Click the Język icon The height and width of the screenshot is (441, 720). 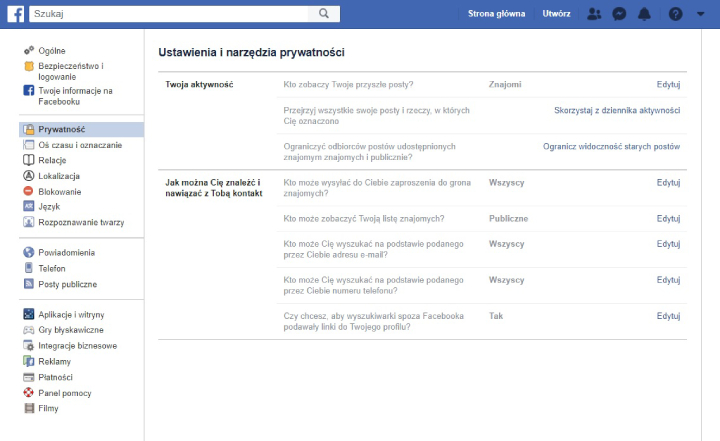[x=29, y=206]
